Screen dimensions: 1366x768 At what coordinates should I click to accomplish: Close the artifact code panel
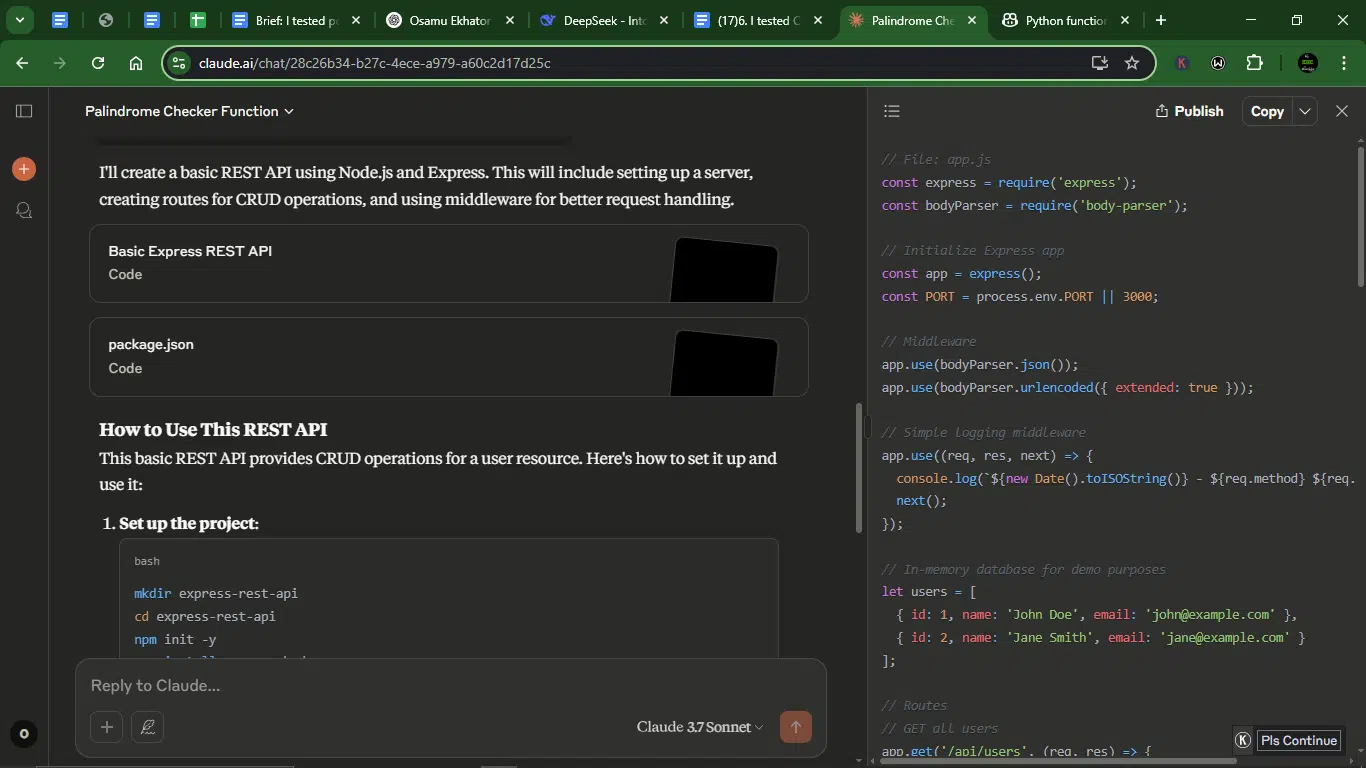pyautogui.click(x=1342, y=111)
